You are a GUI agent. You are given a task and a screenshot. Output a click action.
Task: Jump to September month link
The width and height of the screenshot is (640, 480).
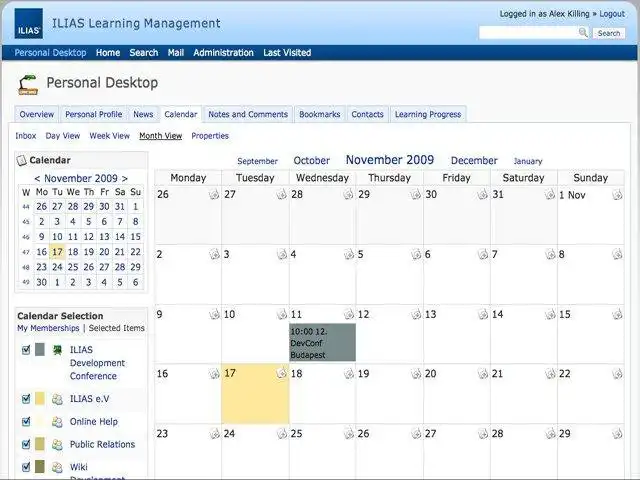pos(257,161)
